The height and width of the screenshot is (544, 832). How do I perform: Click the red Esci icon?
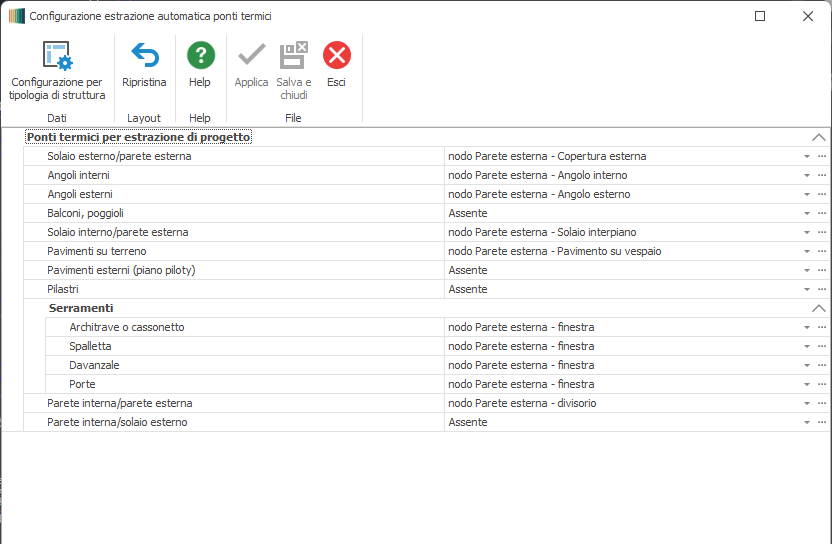tap(337, 56)
